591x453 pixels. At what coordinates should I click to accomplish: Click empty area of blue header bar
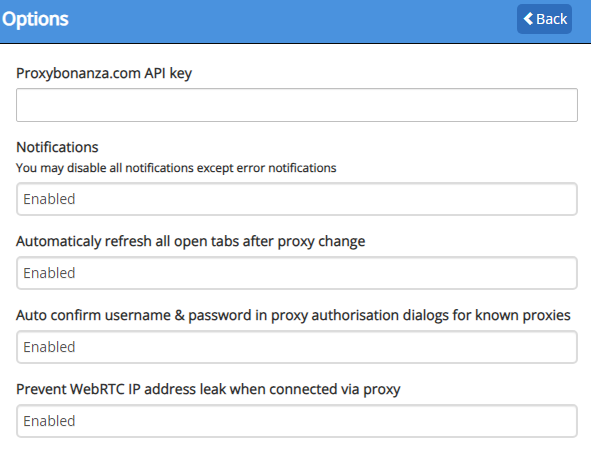[x=294, y=21]
